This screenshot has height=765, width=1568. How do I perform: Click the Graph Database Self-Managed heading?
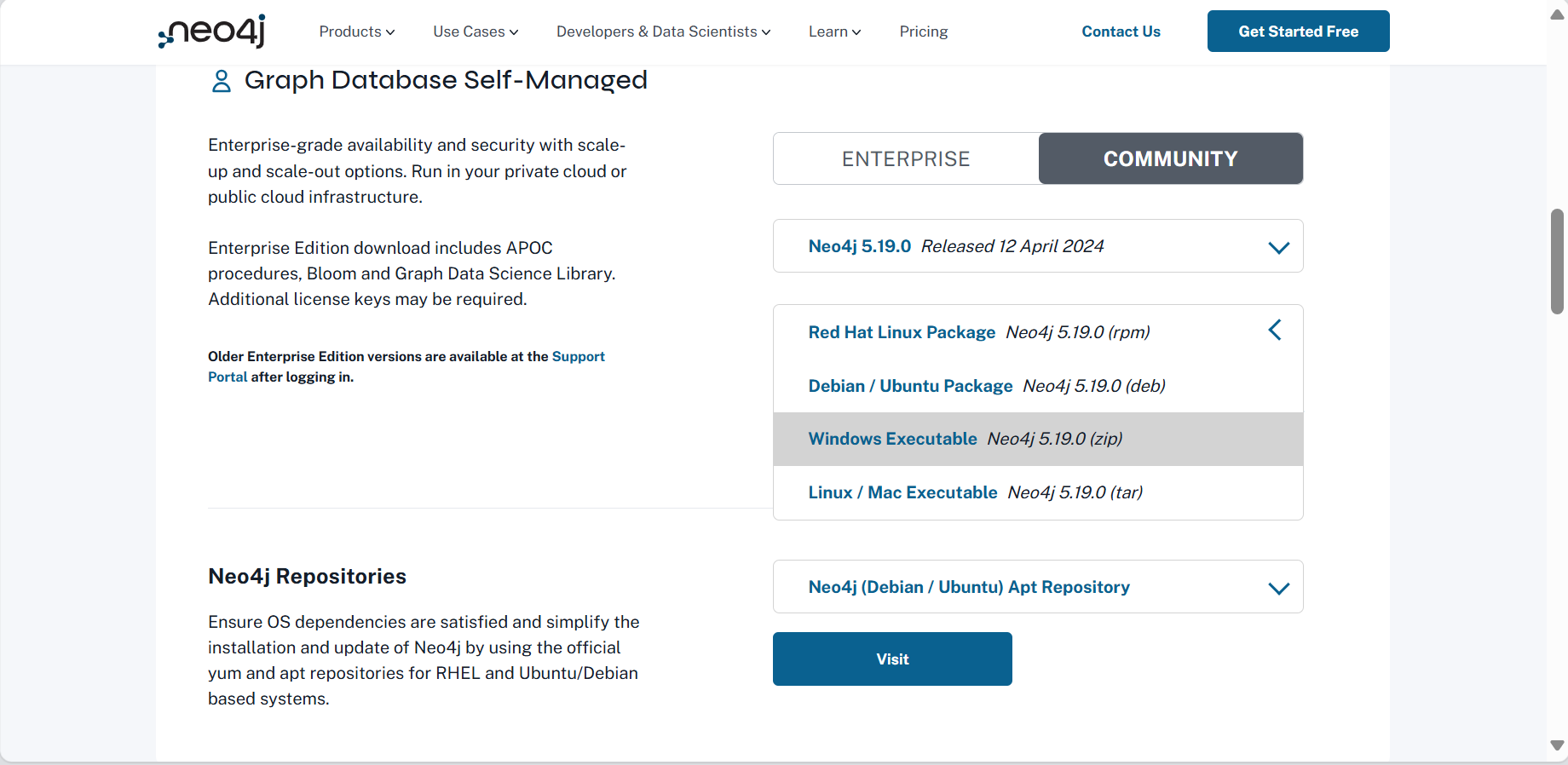[446, 80]
